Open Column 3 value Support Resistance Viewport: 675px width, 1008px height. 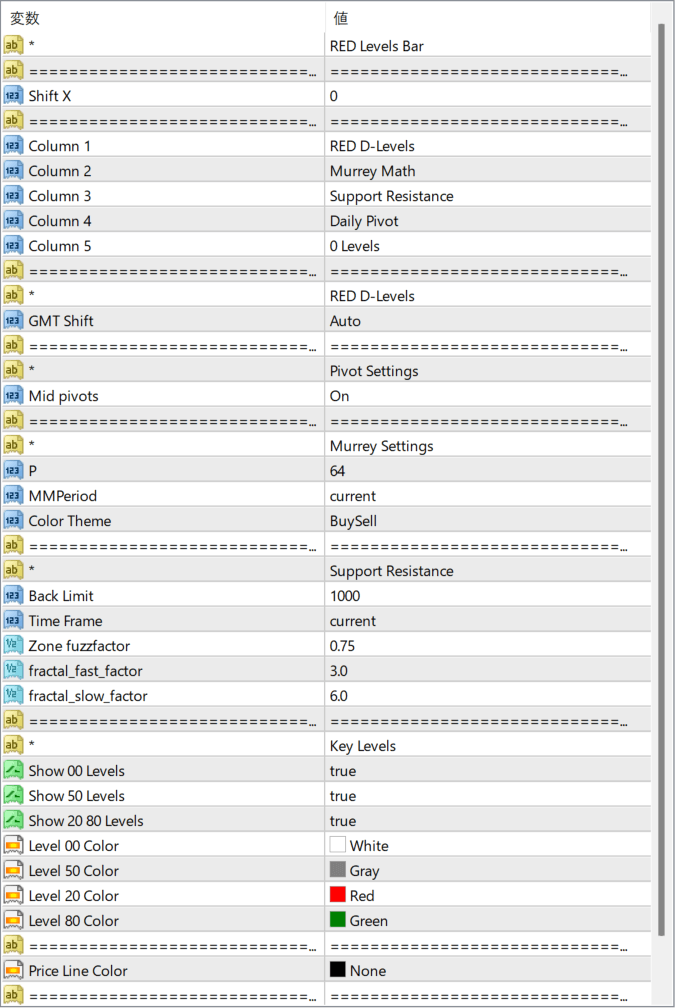tap(392, 196)
